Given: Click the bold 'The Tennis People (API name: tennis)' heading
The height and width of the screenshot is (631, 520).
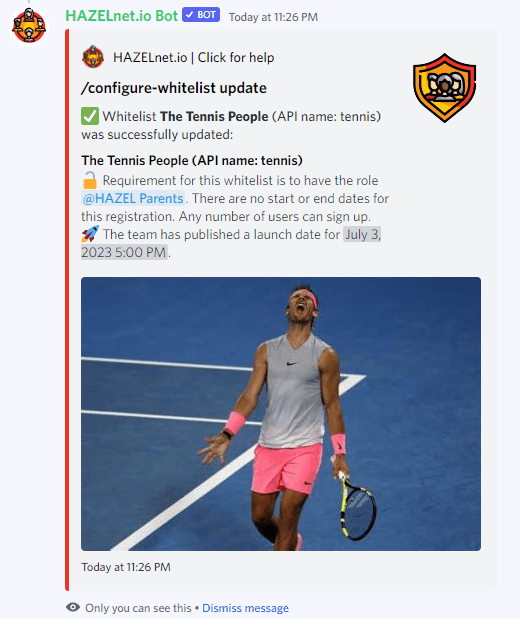Looking at the screenshot, I should [x=192, y=161].
